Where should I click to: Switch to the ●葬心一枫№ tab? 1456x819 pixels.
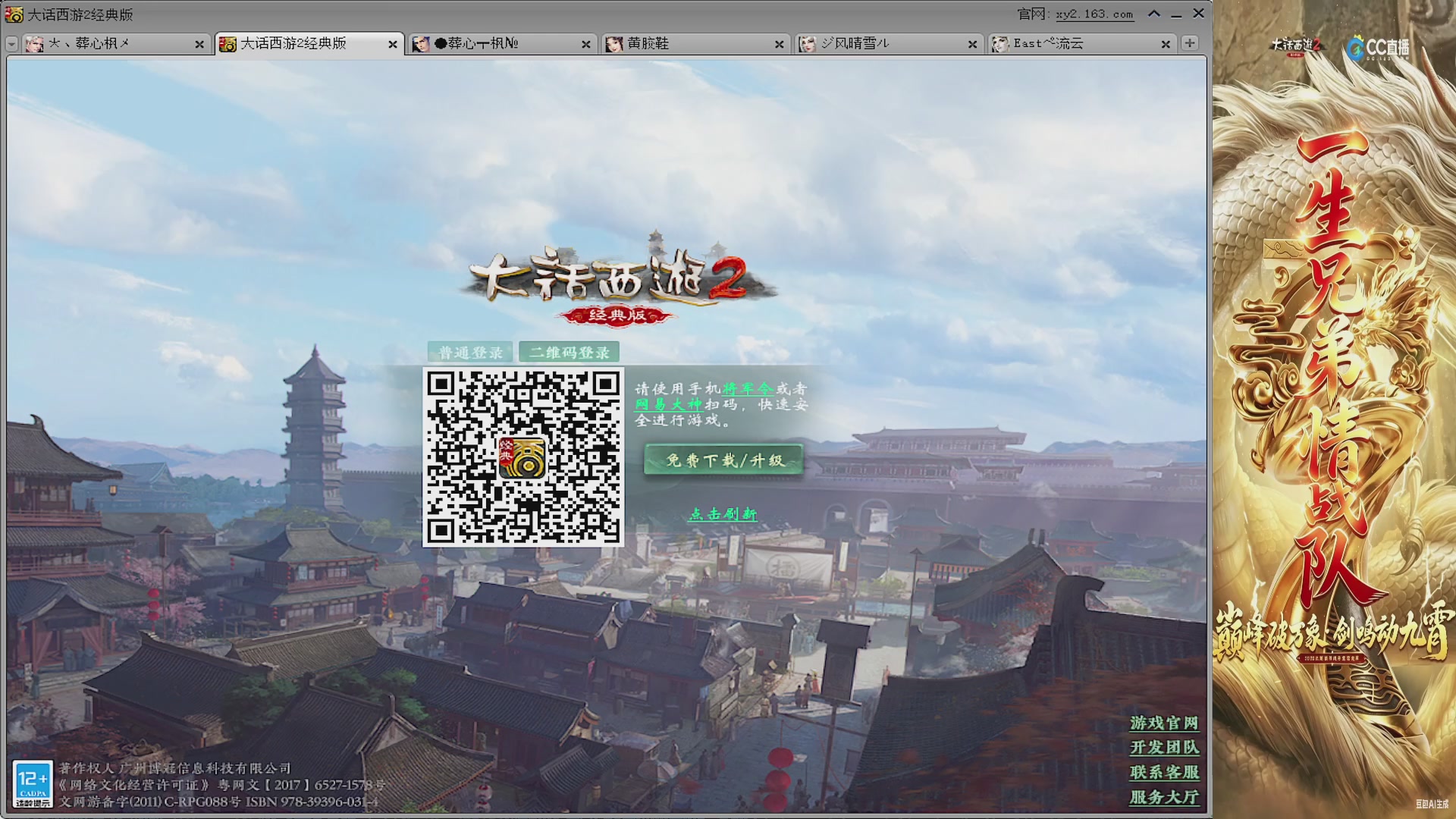pos(502,44)
